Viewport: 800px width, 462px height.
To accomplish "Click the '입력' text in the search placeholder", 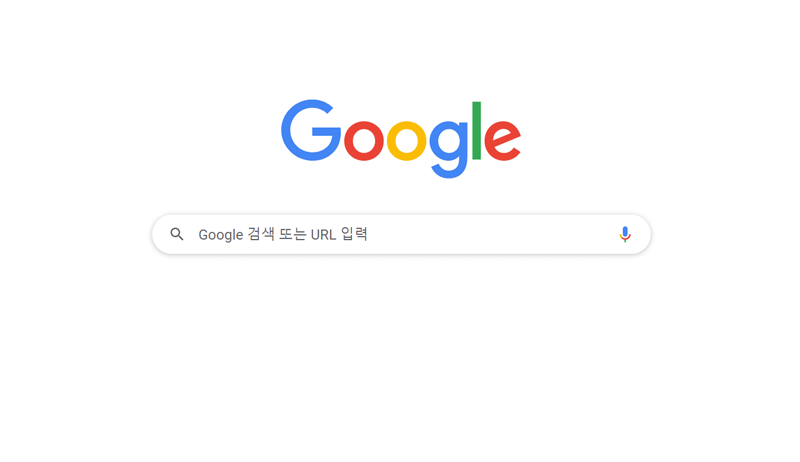I will coord(354,234).
